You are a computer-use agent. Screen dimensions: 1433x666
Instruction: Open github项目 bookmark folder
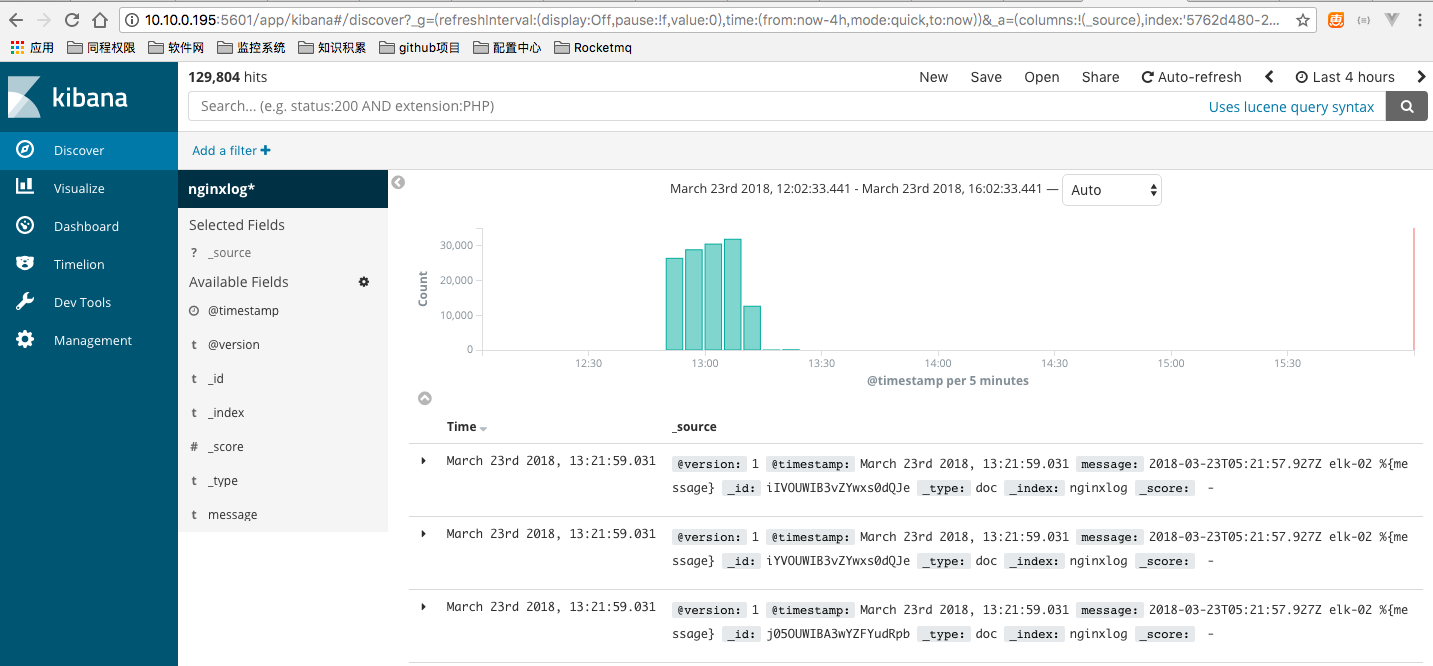[420, 47]
